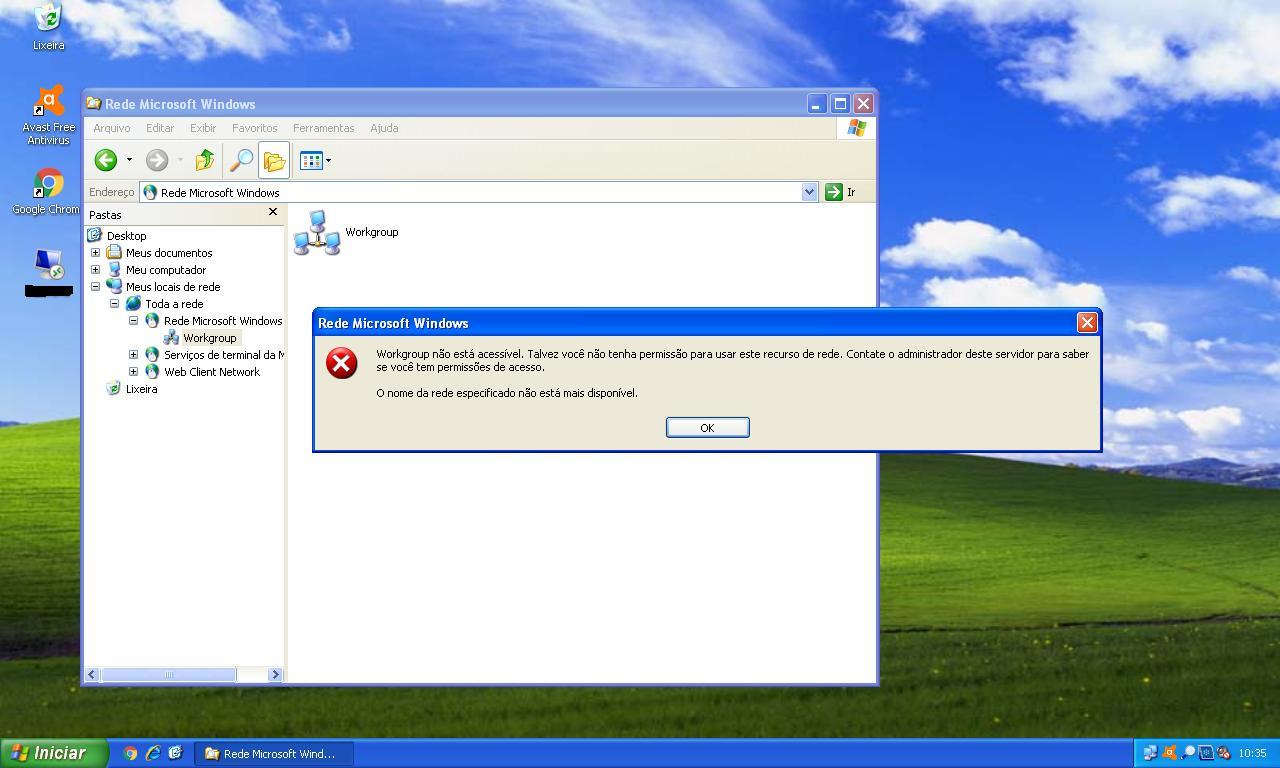Expand the Web Client Network node

(133, 372)
